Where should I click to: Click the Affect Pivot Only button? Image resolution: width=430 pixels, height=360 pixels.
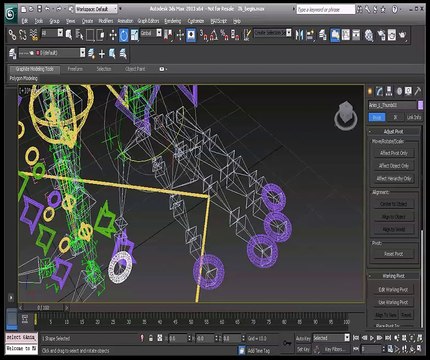(x=394, y=153)
